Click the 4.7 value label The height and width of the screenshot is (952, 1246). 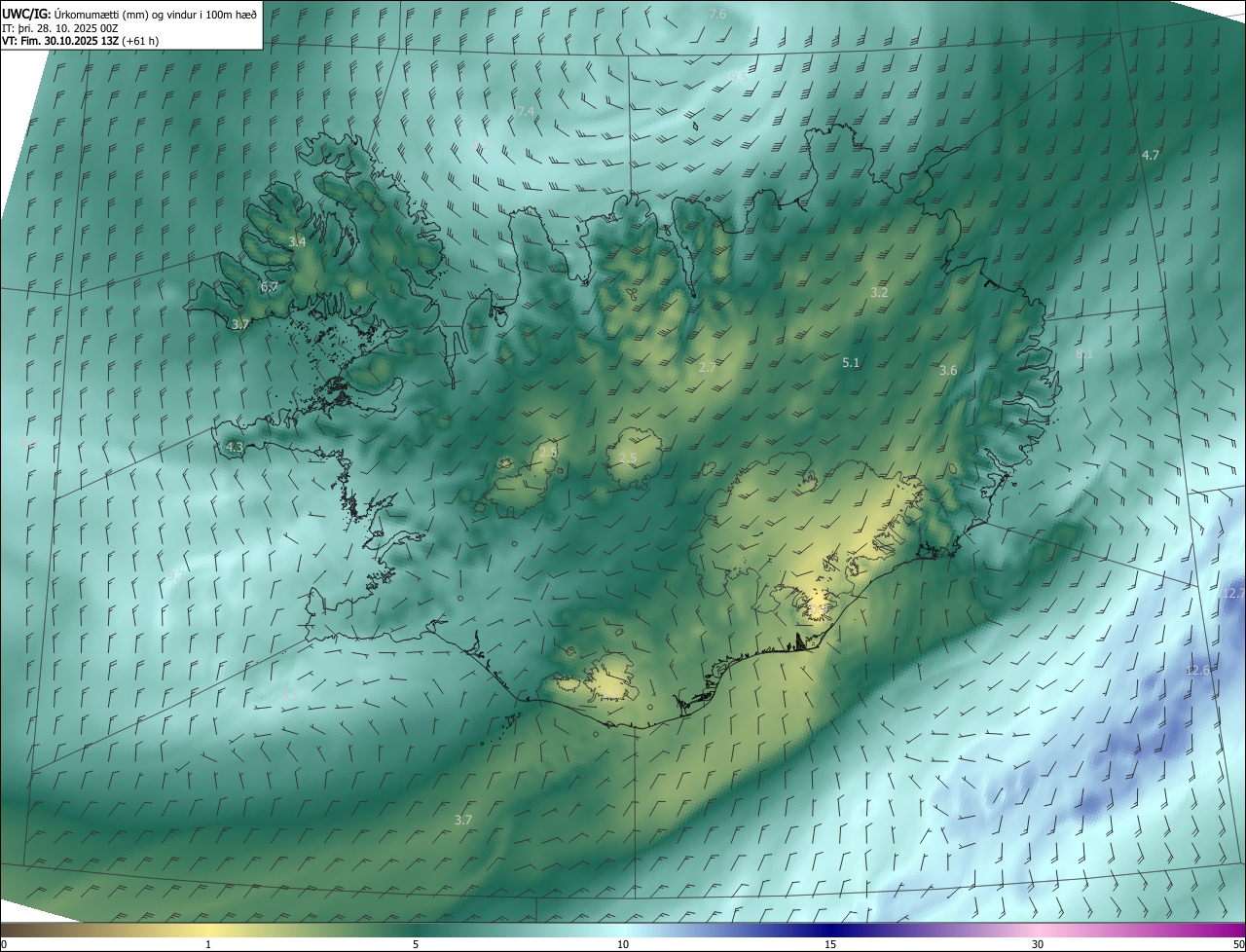coord(1151,156)
